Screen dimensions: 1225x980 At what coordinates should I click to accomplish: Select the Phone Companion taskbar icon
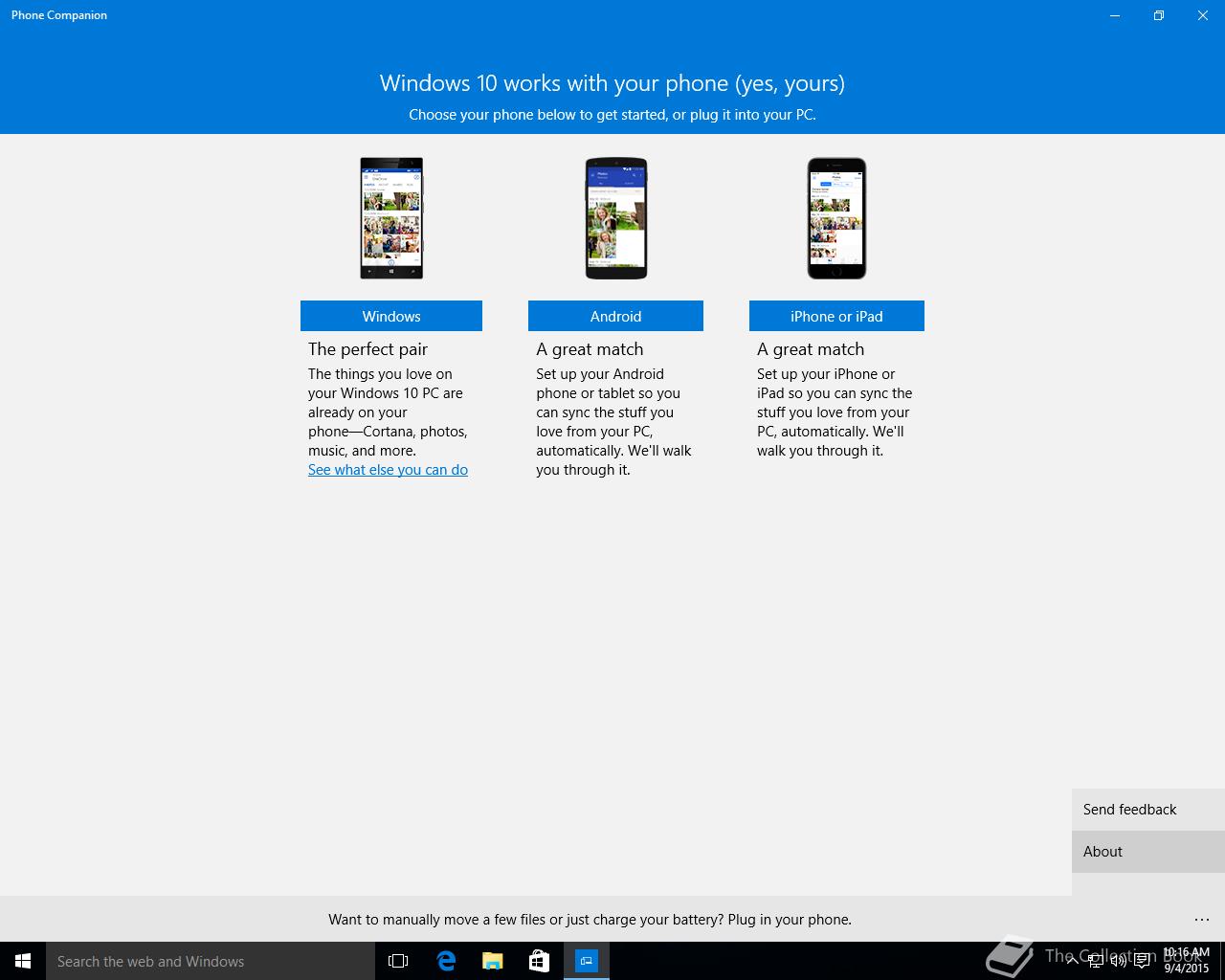pyautogui.click(x=586, y=961)
